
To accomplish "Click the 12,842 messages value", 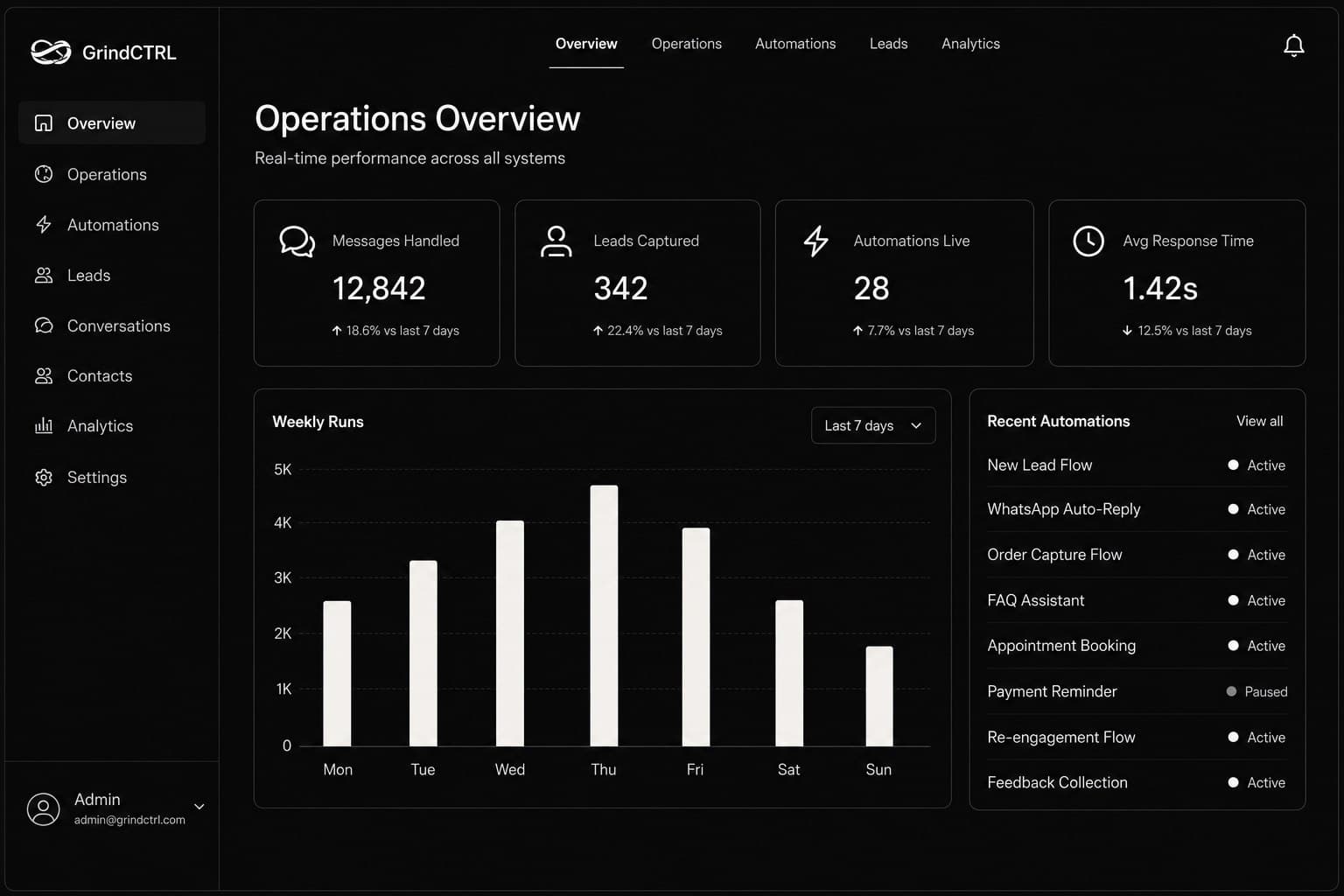I will pyautogui.click(x=379, y=289).
